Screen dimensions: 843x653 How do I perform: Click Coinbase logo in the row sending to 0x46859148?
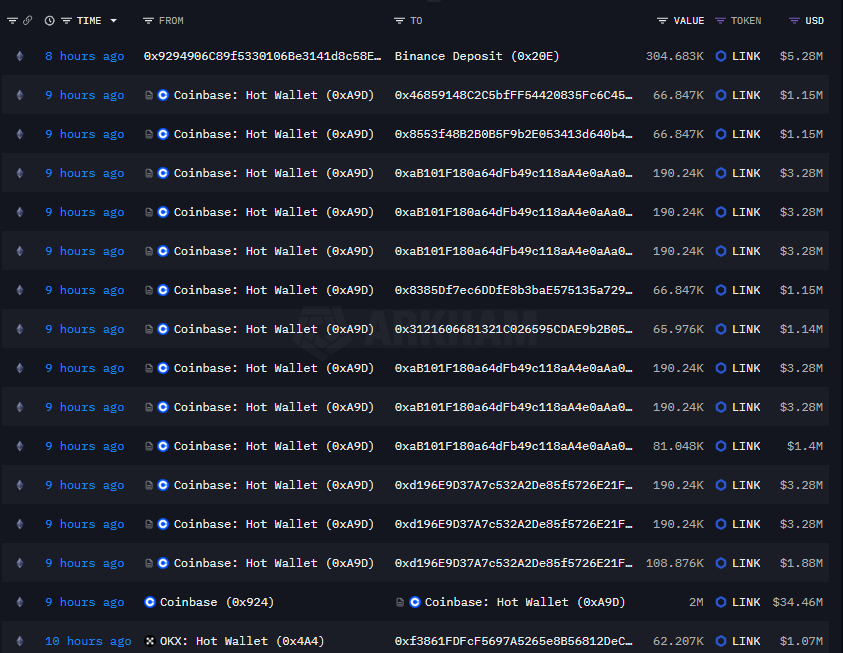[163, 95]
